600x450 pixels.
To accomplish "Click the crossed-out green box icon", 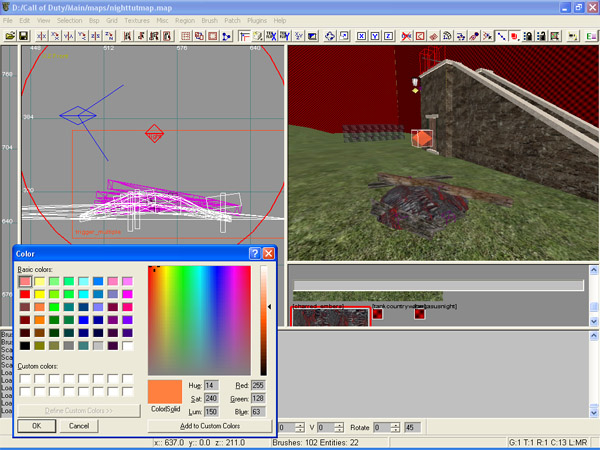I will pos(555,36).
